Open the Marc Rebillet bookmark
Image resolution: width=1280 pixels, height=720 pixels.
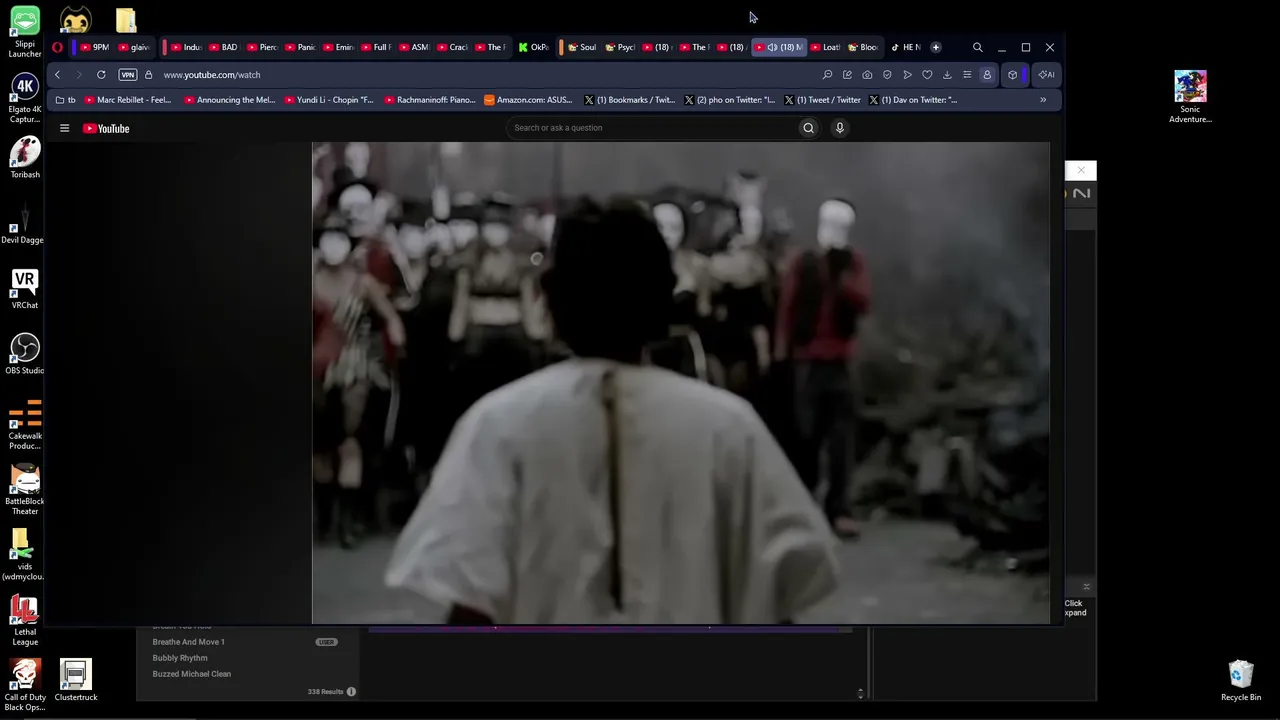pos(128,100)
